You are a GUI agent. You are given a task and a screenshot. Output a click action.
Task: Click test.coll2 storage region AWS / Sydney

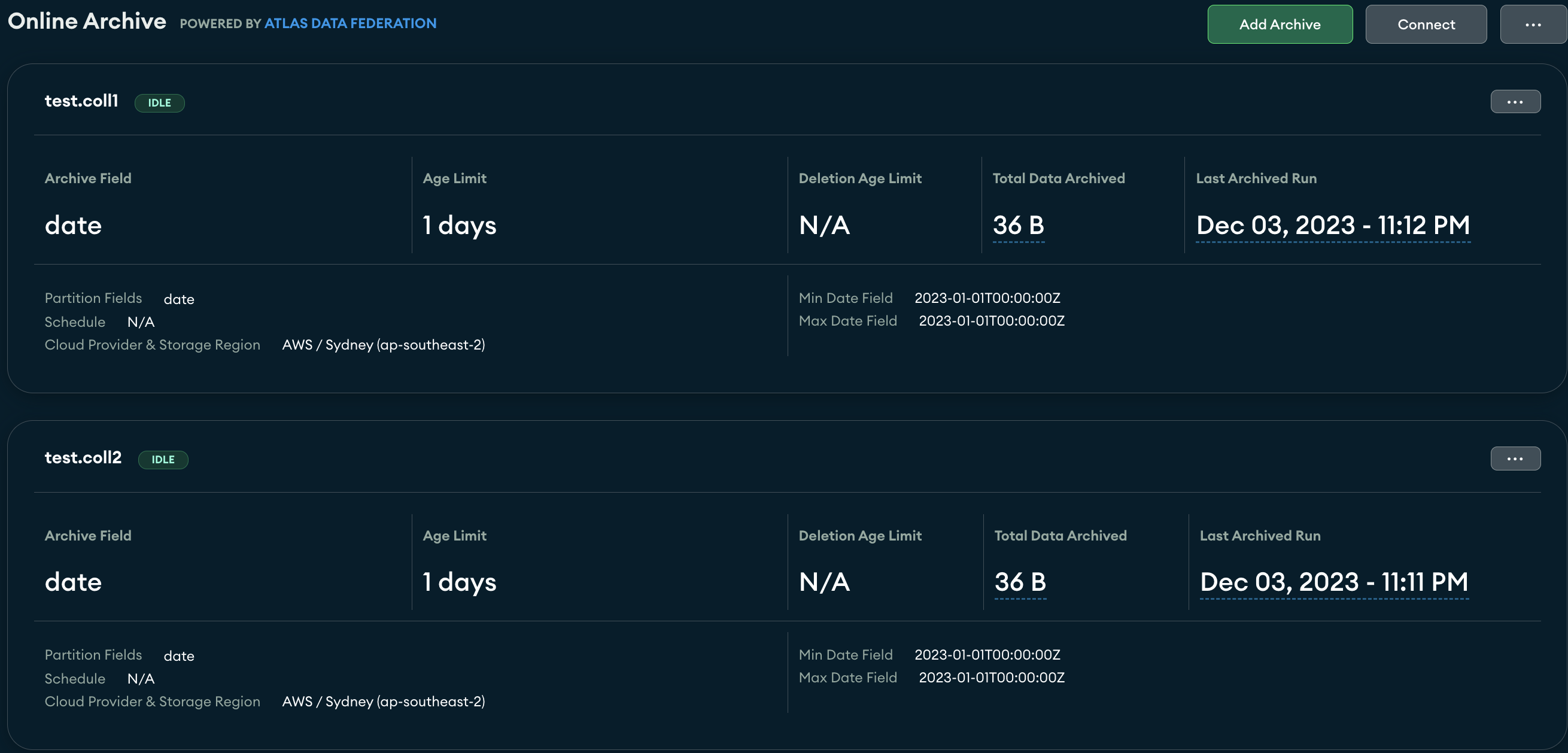pos(384,702)
